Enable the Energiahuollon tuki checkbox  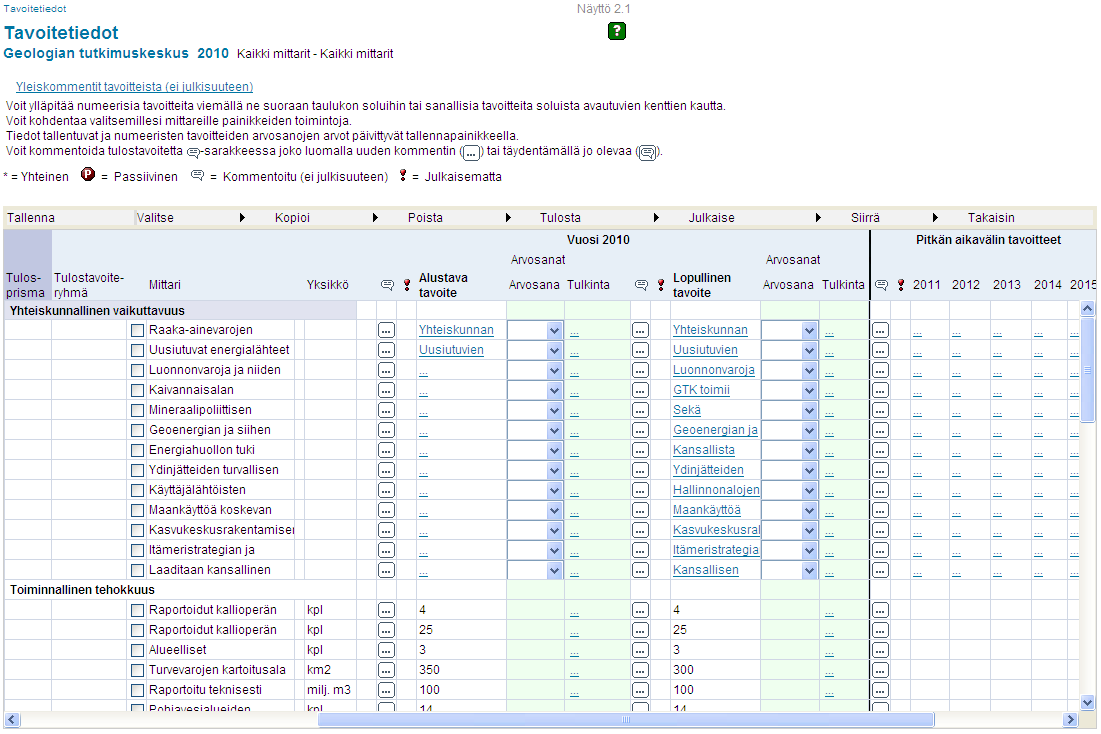coord(138,450)
